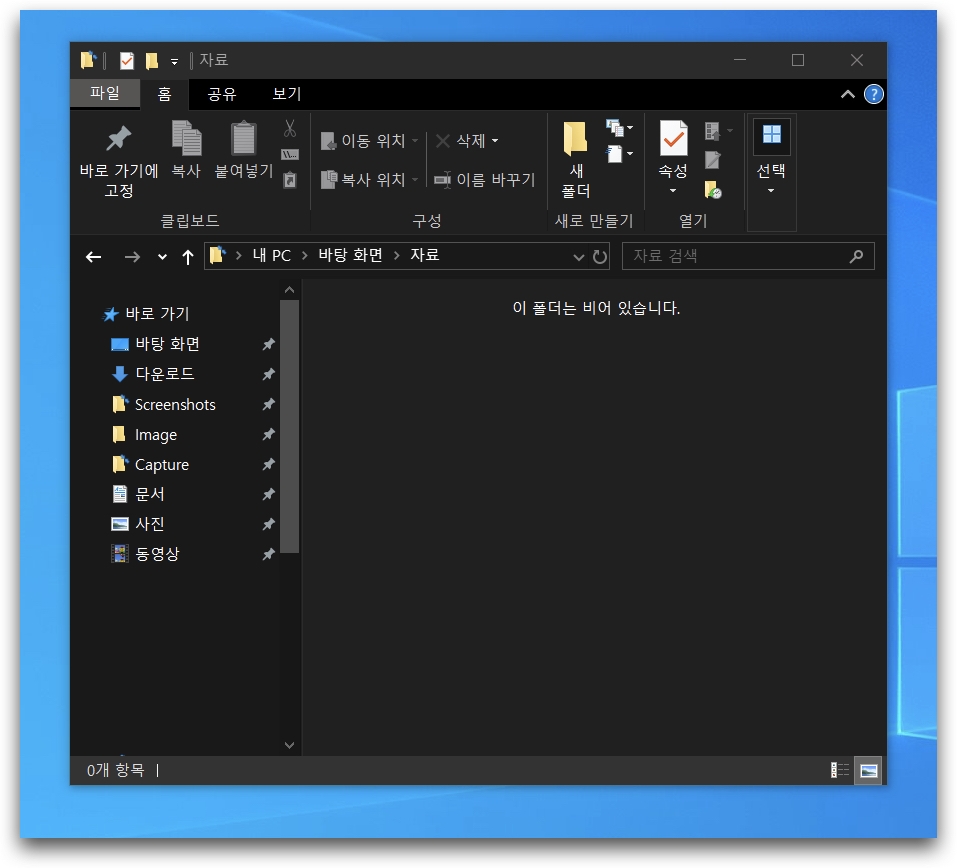Screen dimensions: 957x868
Task: Switch to details view in status bar
Action: click(x=840, y=770)
